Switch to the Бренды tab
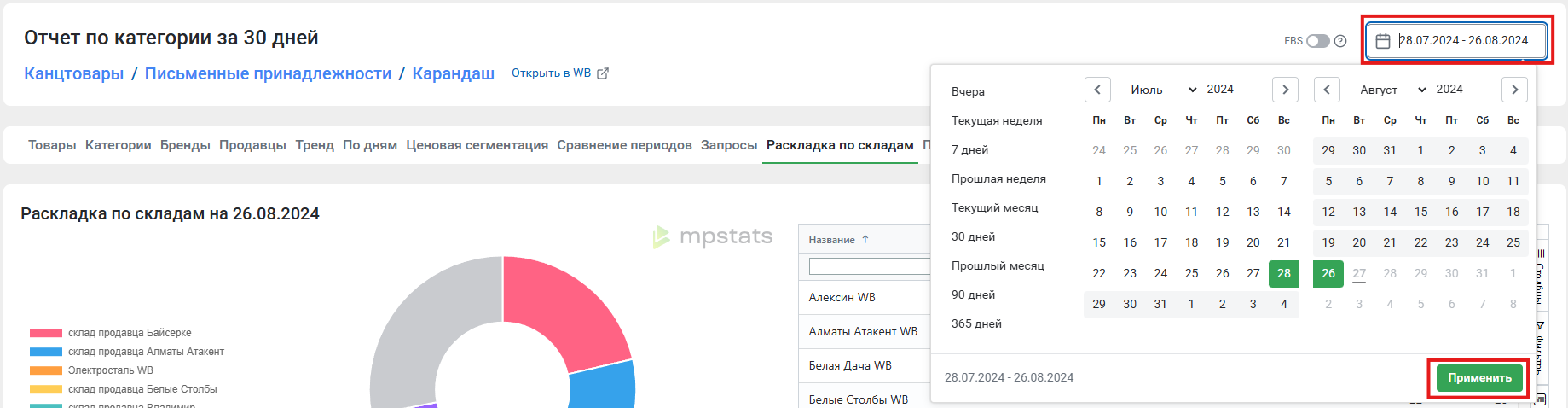1568x408 pixels. pyautogui.click(x=185, y=145)
